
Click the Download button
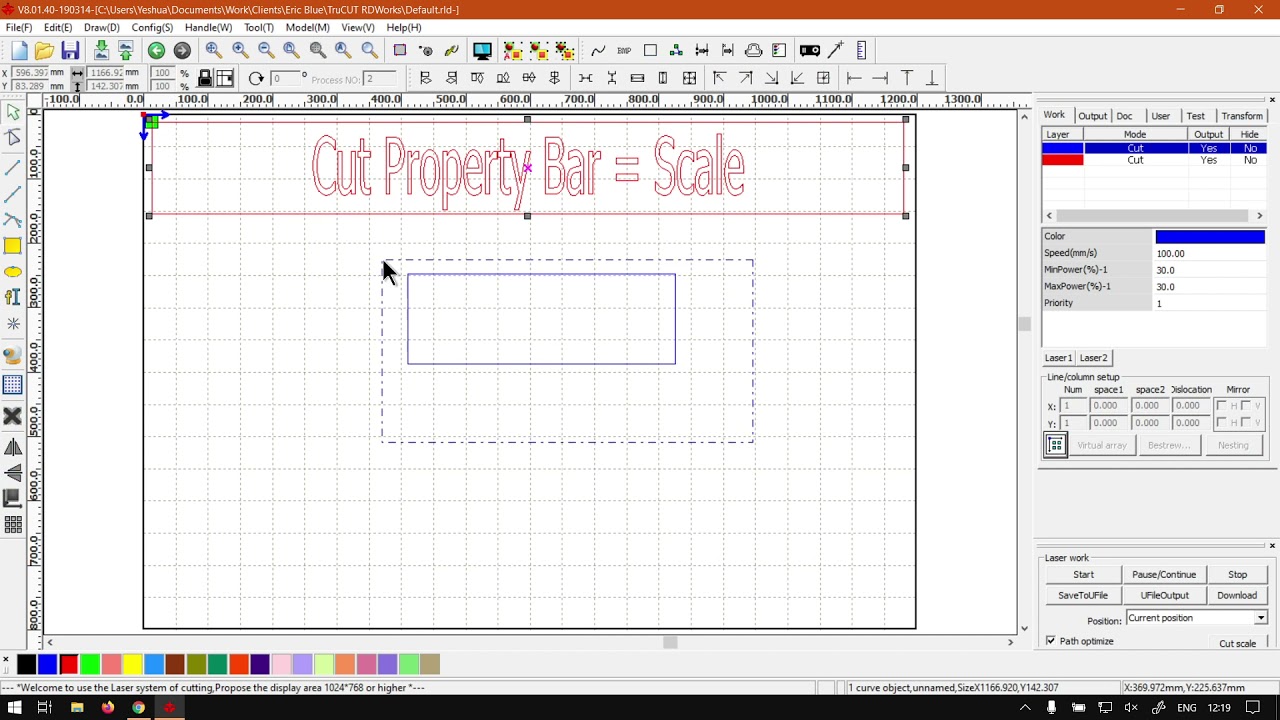tap(1236, 595)
